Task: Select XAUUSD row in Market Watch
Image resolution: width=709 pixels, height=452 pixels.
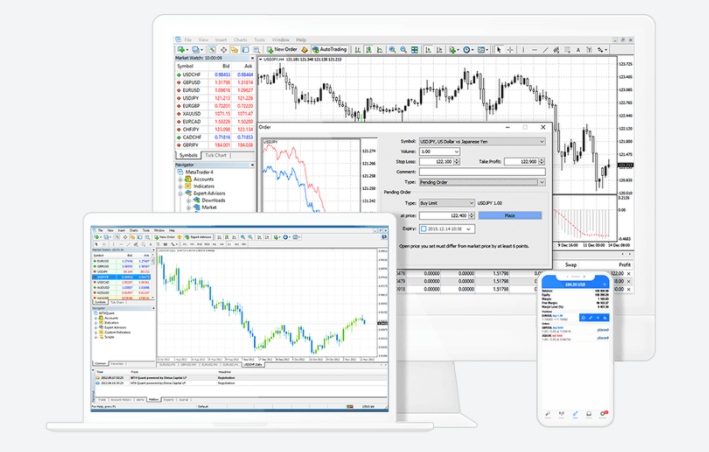Action: click(x=215, y=113)
